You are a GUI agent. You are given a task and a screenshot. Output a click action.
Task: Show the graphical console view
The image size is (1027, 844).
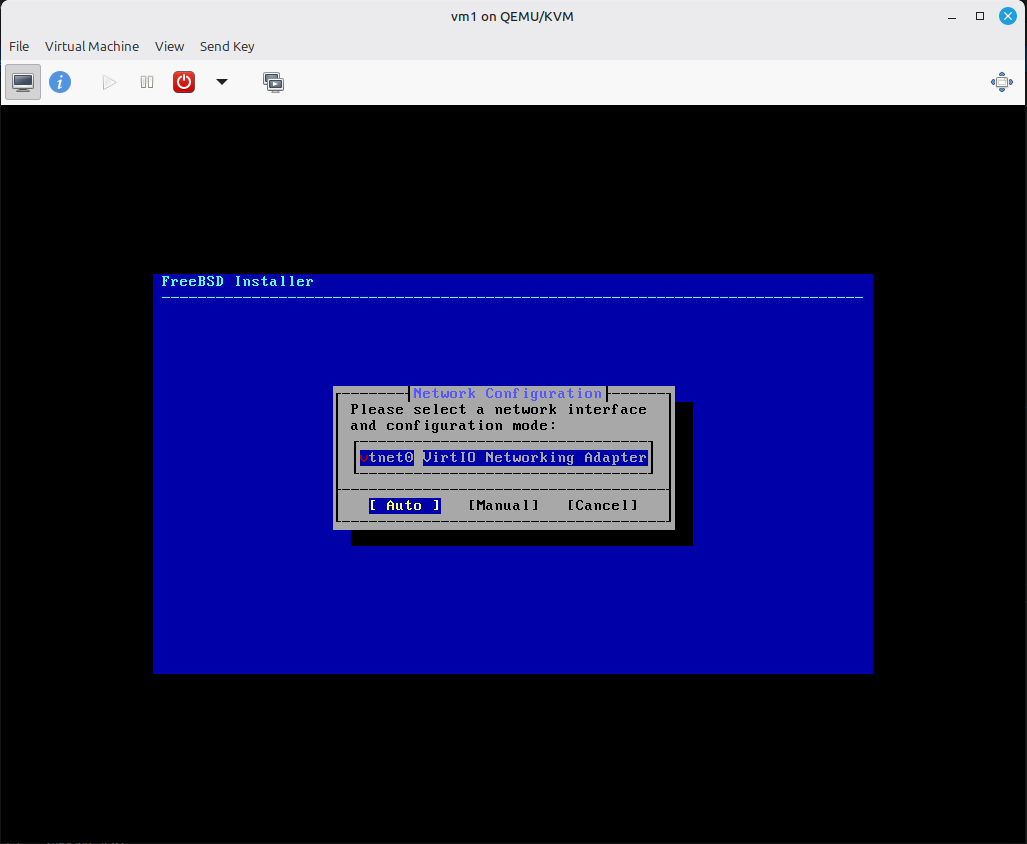(x=23, y=82)
